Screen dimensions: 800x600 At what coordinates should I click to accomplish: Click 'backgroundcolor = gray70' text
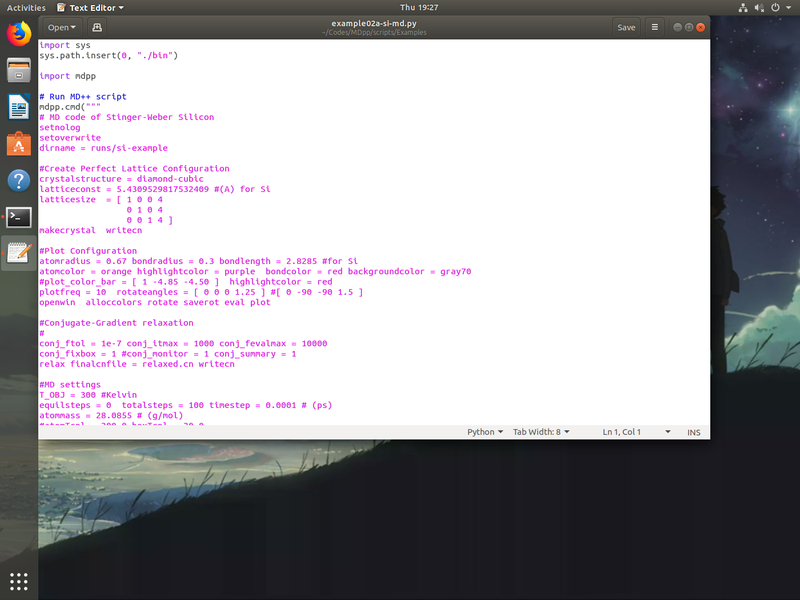pyautogui.click(x=409, y=271)
